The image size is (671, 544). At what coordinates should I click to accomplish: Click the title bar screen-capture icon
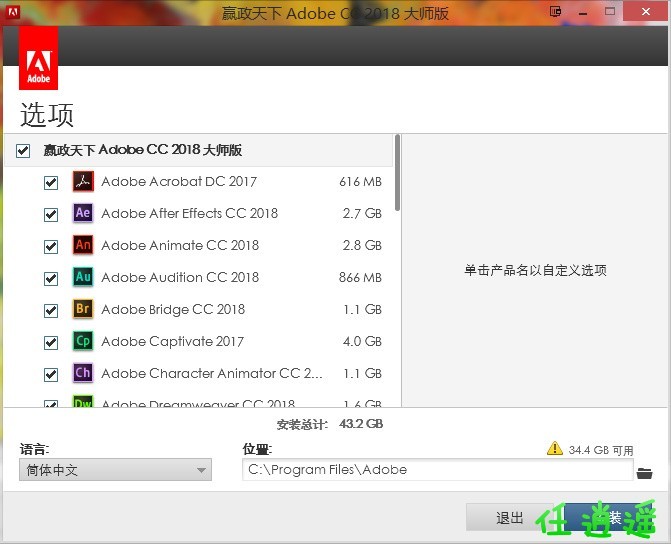[x=555, y=11]
